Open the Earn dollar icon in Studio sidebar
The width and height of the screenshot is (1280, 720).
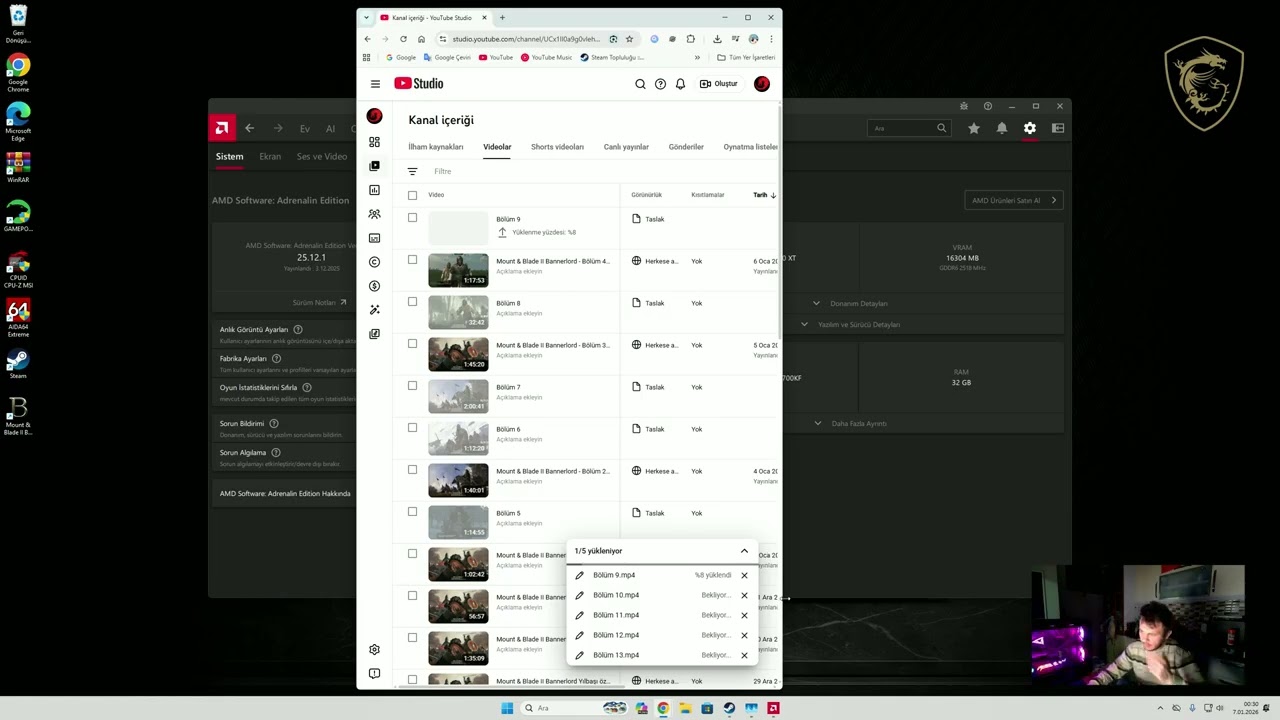pyautogui.click(x=374, y=286)
